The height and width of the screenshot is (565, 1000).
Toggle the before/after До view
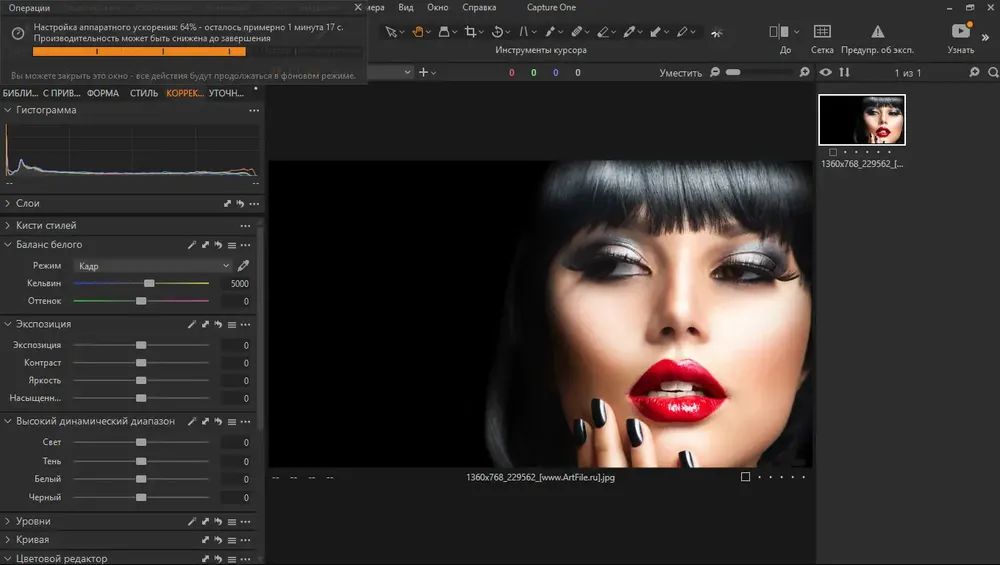(779, 31)
